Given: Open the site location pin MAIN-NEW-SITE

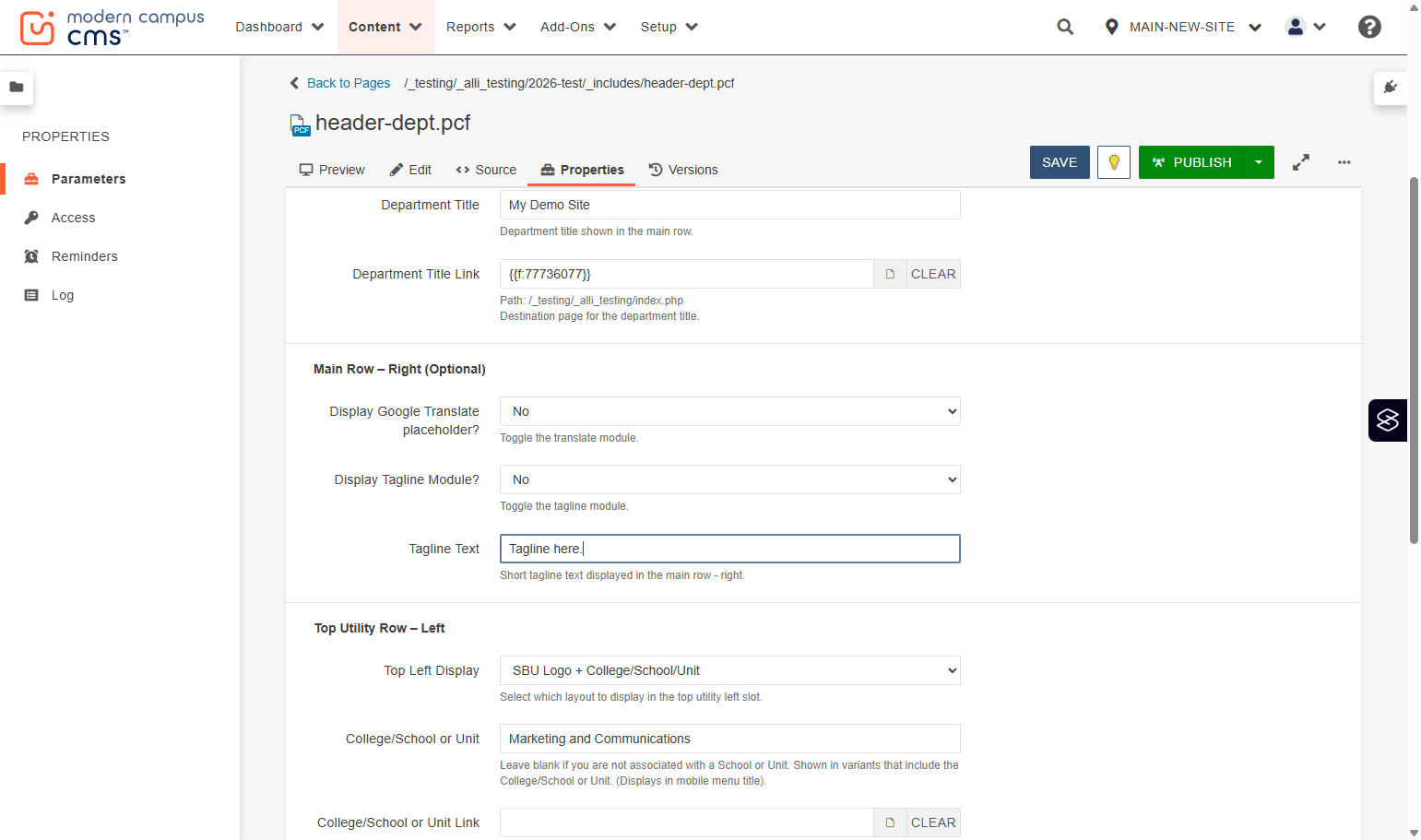Looking at the screenshot, I should (x=1182, y=27).
